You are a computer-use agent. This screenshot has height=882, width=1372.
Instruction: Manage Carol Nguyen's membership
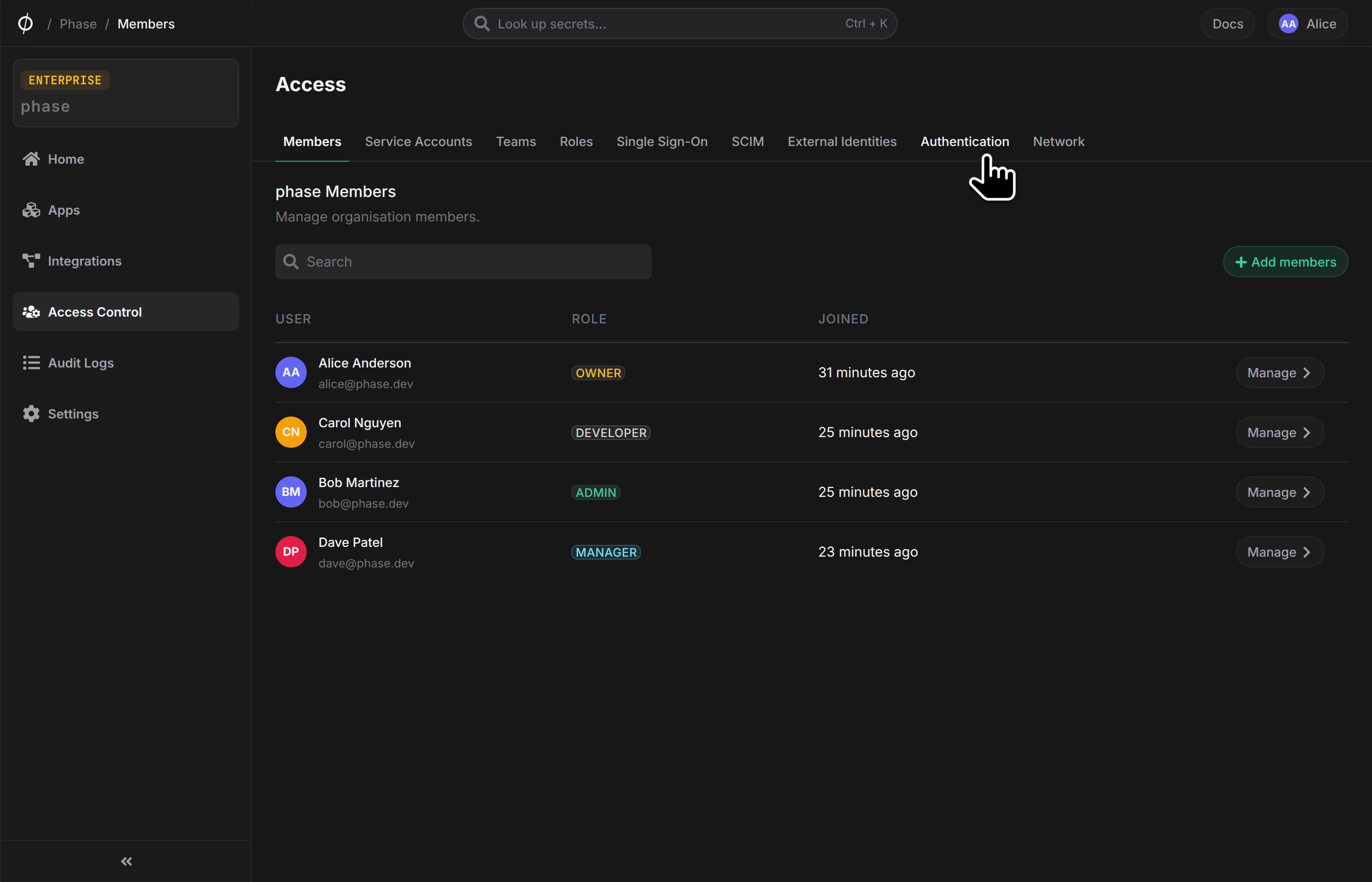pyautogui.click(x=1279, y=432)
